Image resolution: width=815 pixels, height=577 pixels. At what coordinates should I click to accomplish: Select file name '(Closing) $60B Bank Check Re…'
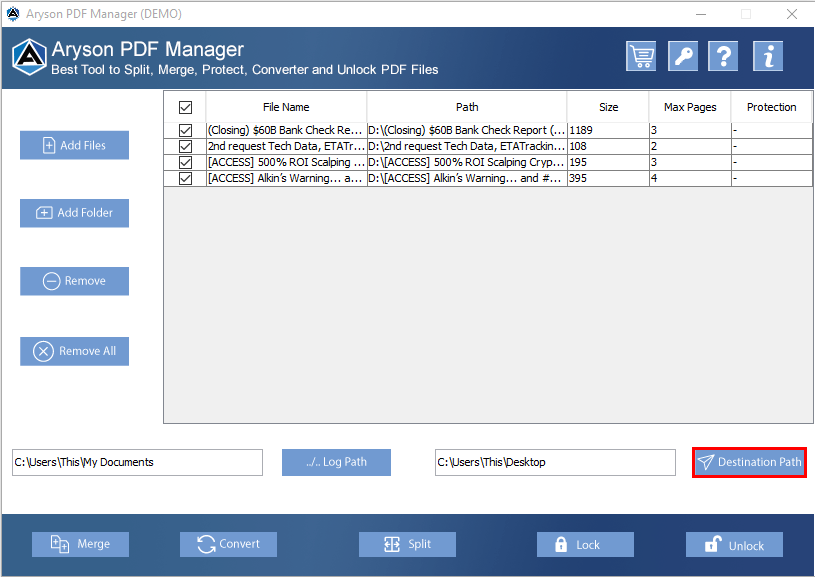point(285,130)
